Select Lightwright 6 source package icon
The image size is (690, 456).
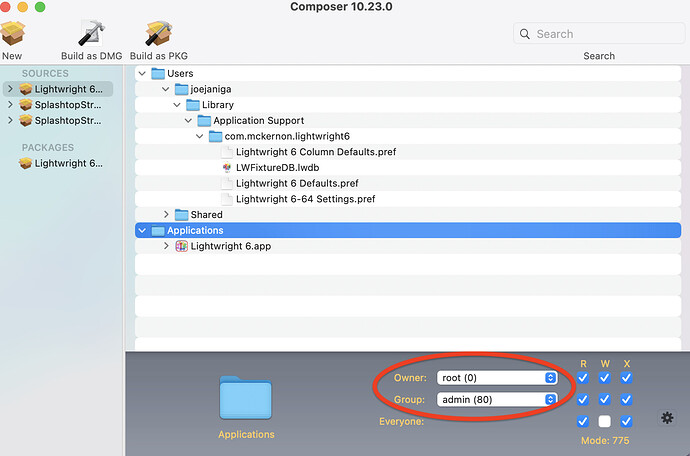click(x=26, y=89)
